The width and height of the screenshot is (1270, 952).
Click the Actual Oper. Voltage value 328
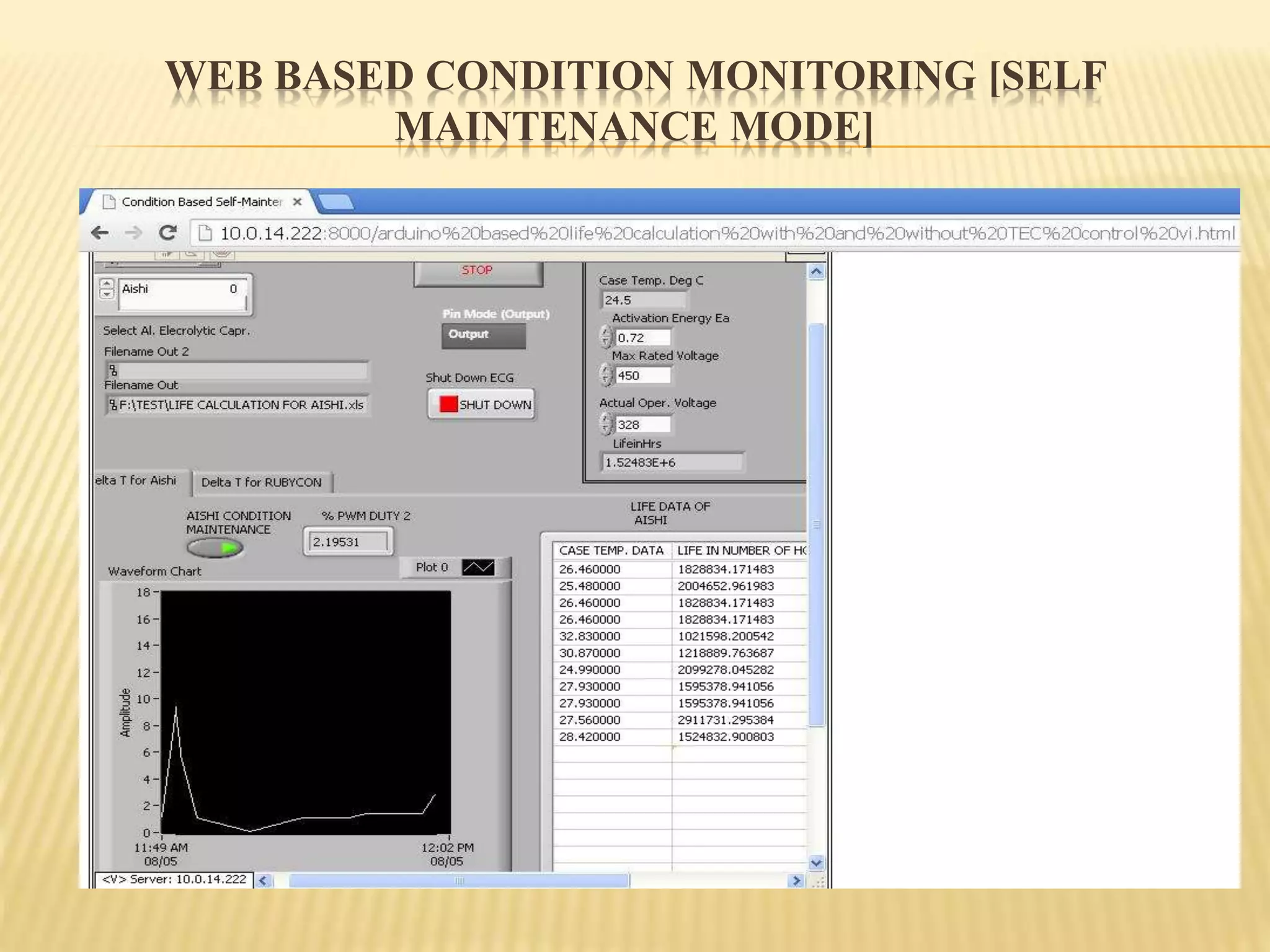[642, 425]
